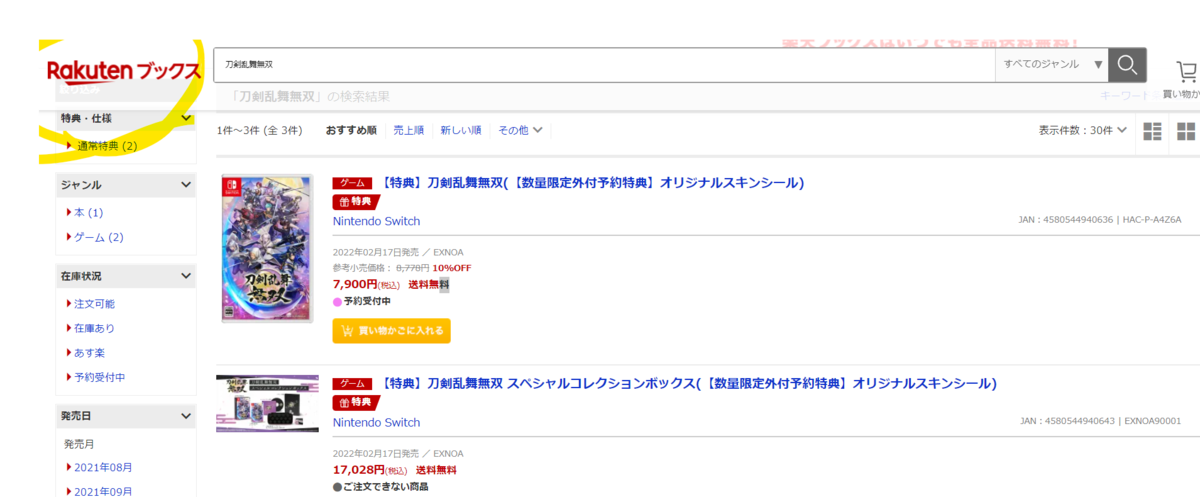
Task: Click Nintendo Switch link for first product
Action: pos(376,221)
